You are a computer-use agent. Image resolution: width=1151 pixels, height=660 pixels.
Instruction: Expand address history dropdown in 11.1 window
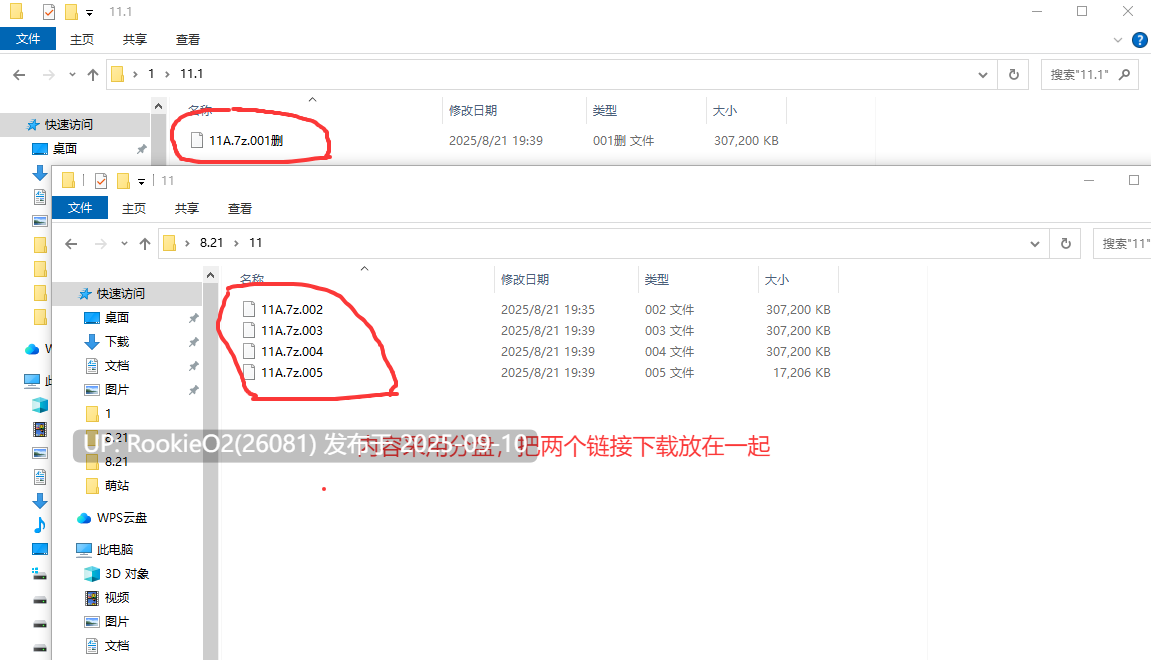982,74
